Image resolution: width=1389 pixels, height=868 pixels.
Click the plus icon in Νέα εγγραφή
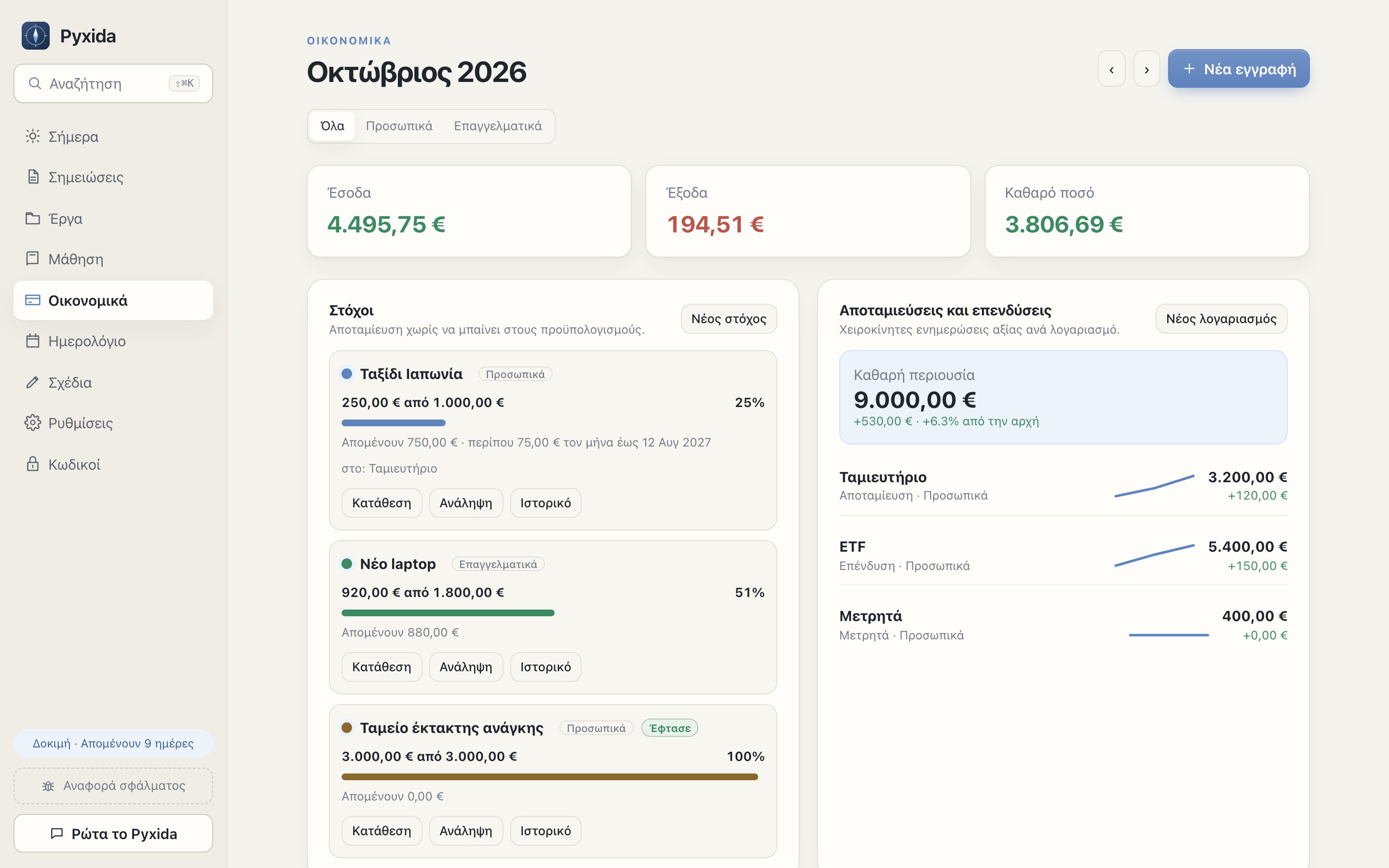point(1189,69)
